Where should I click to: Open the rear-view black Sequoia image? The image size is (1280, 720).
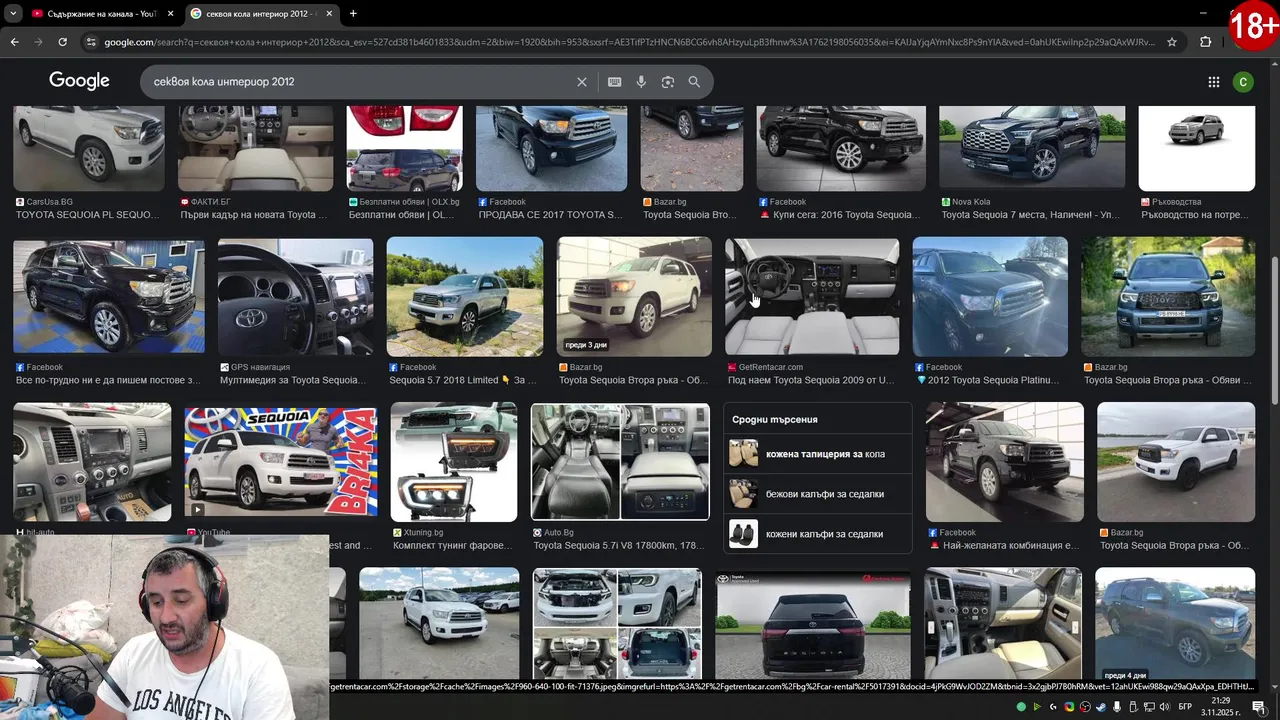[813, 624]
